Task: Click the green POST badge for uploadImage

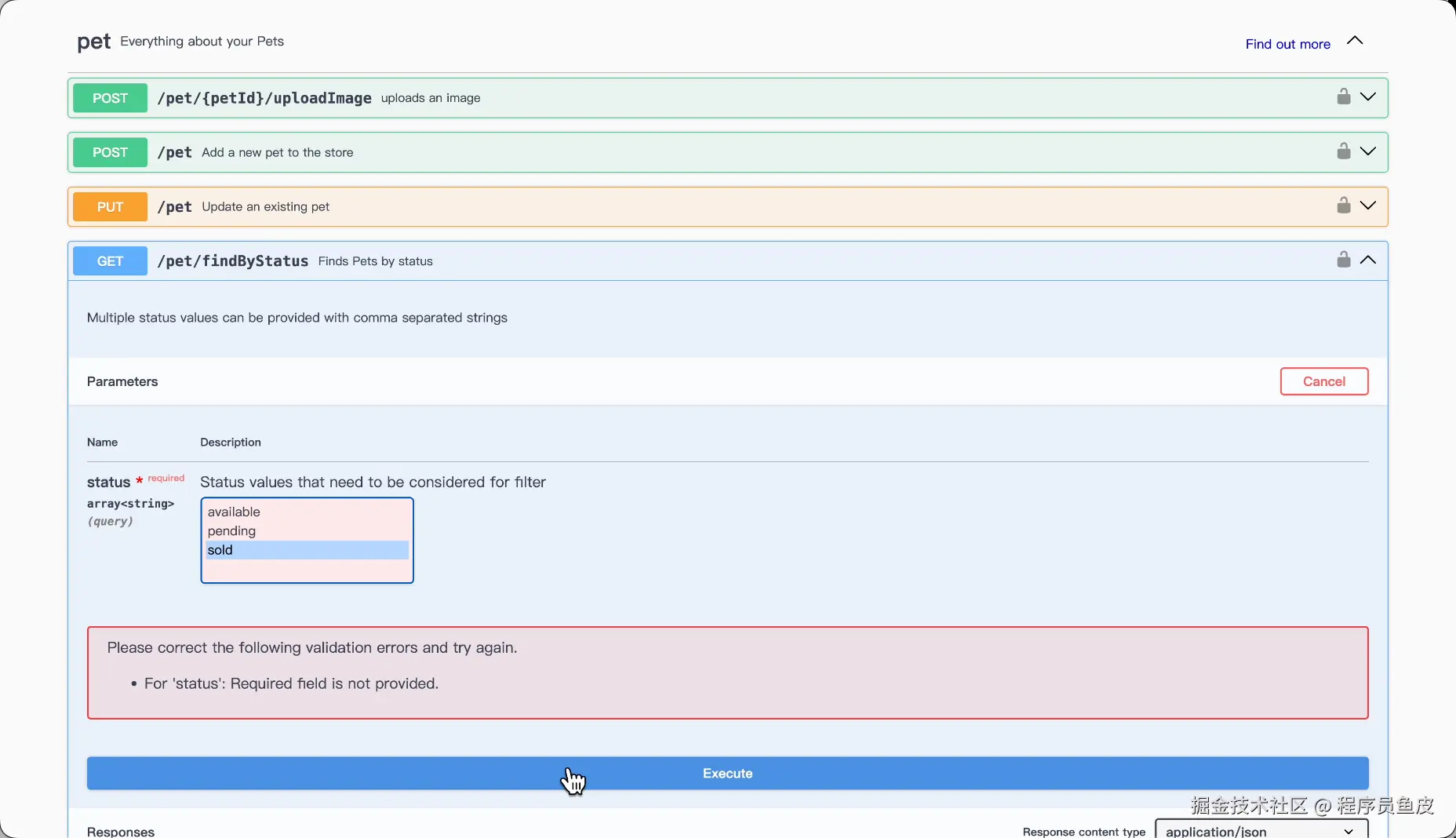Action: [110, 98]
